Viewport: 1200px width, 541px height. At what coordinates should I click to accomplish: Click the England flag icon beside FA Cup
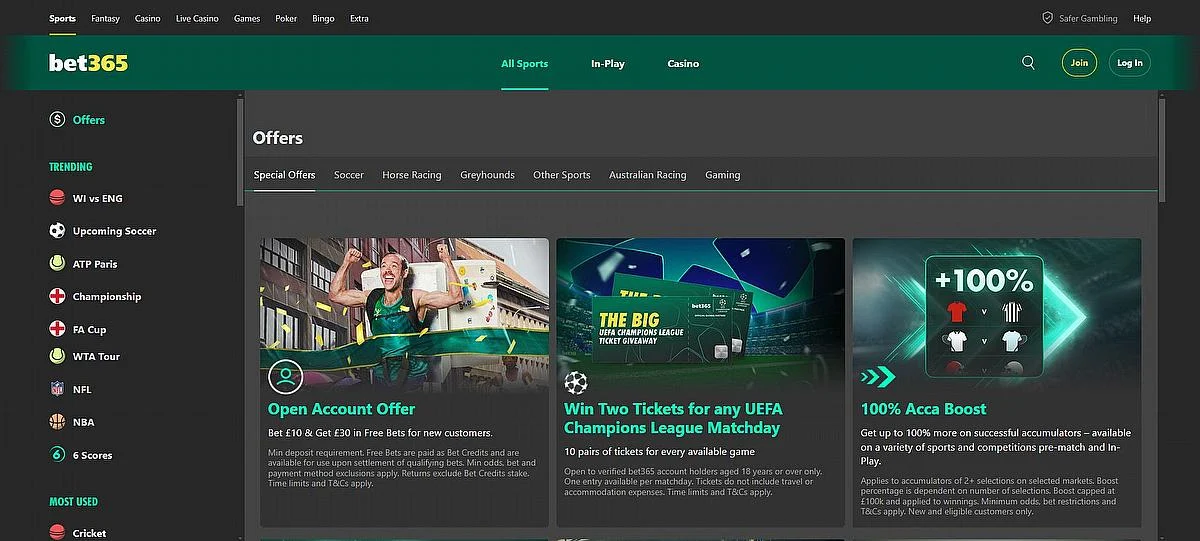[57, 329]
